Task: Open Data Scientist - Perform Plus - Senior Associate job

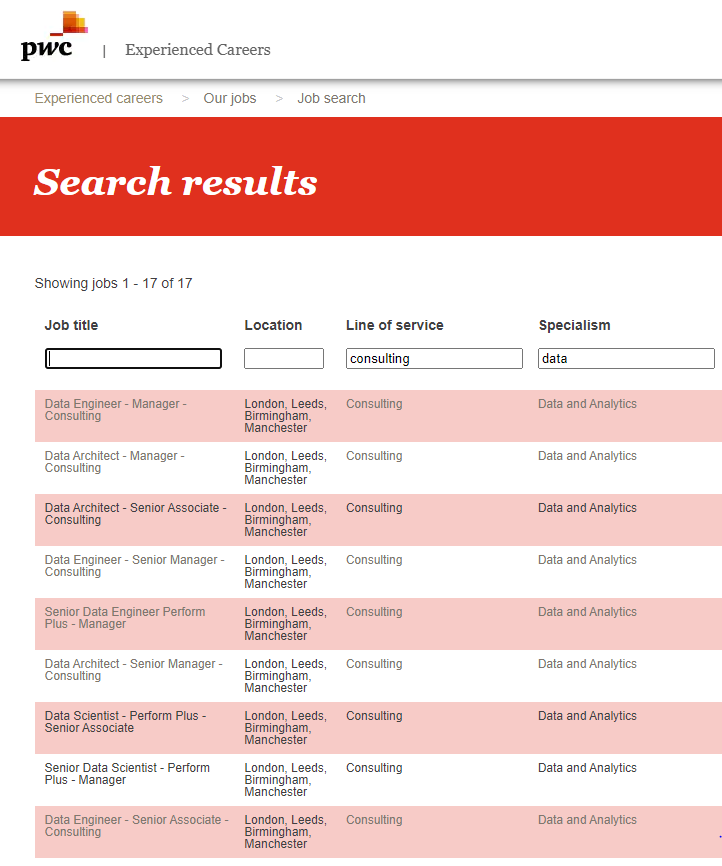Action: pos(125,721)
